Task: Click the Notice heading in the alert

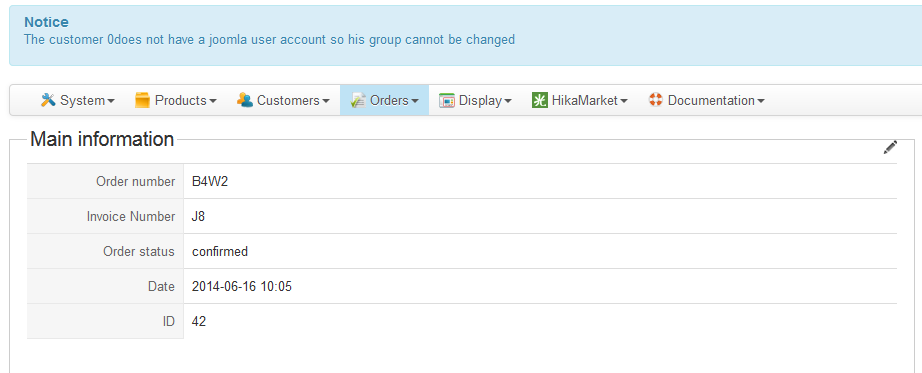Action: (46, 22)
